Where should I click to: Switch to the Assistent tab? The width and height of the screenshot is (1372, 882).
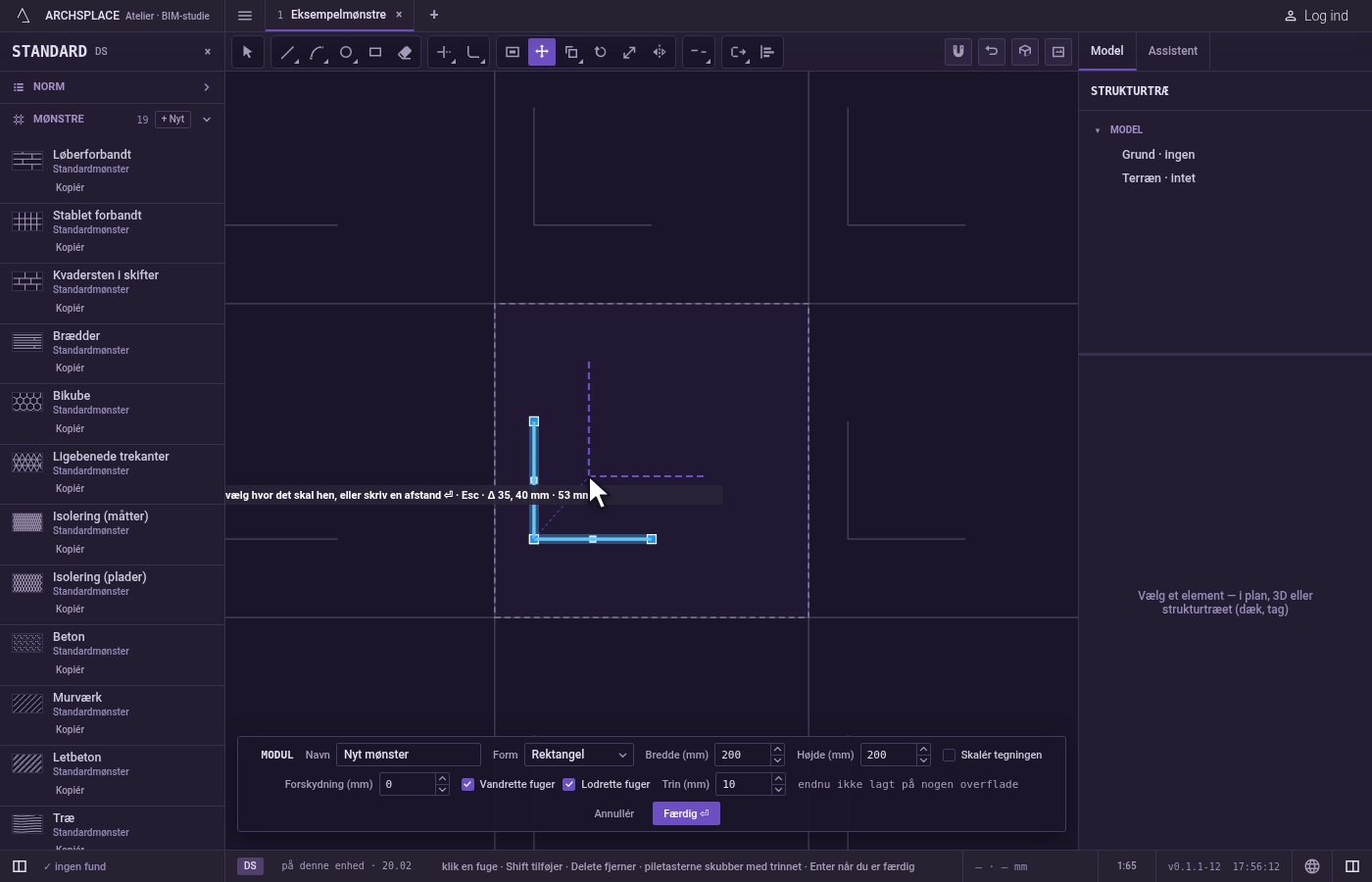pos(1173,51)
